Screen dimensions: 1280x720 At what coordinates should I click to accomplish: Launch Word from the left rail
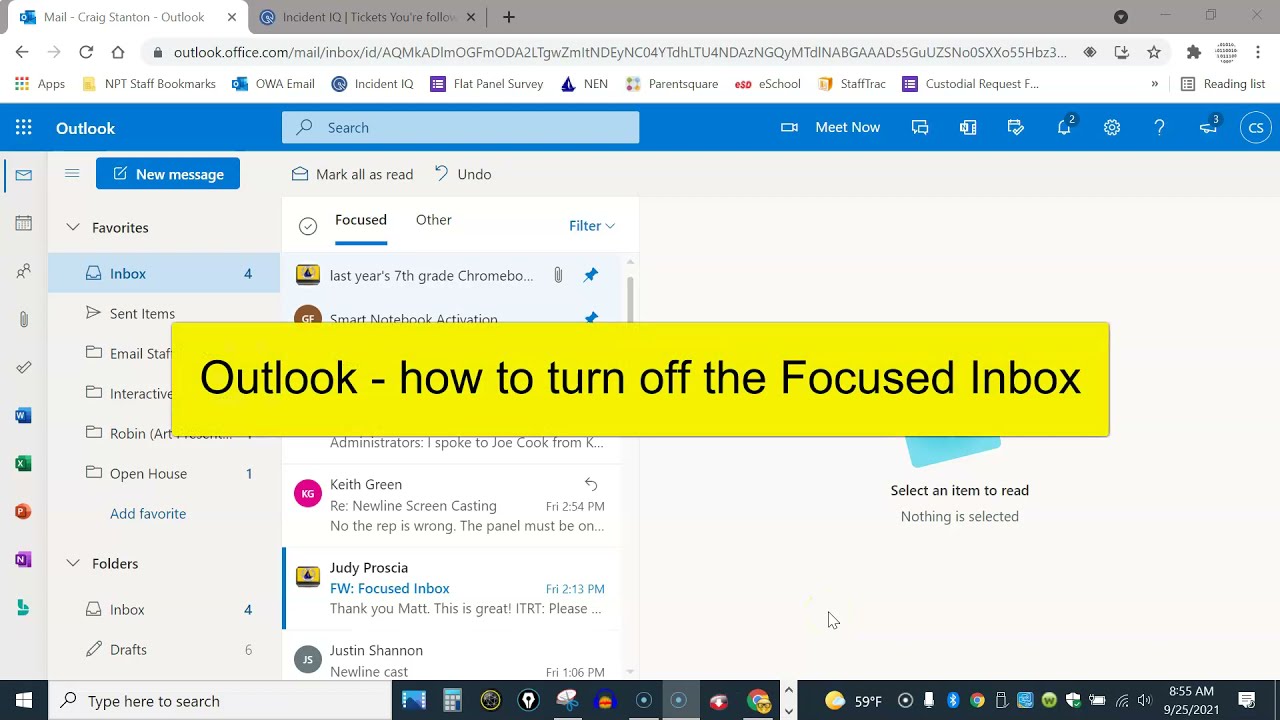tap(24, 415)
